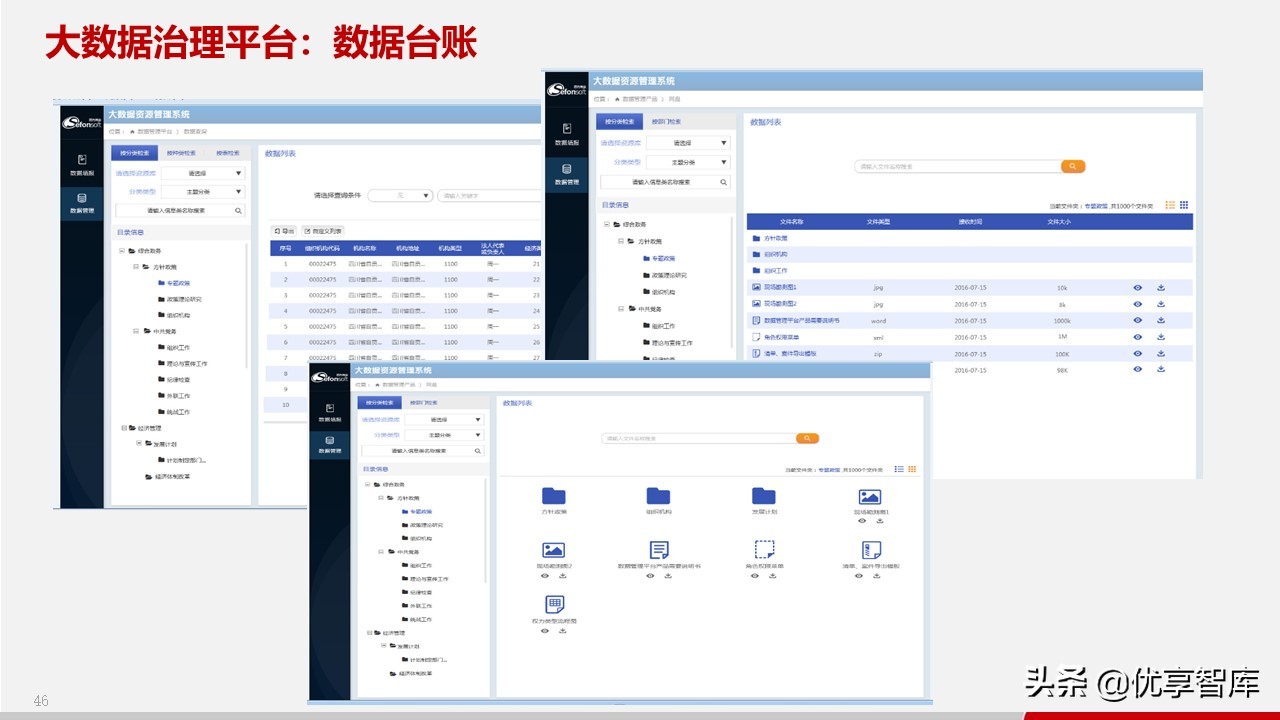The height and width of the screenshot is (720, 1280).
Task: Switch to list layout in list-view window
Action: coord(1170,205)
